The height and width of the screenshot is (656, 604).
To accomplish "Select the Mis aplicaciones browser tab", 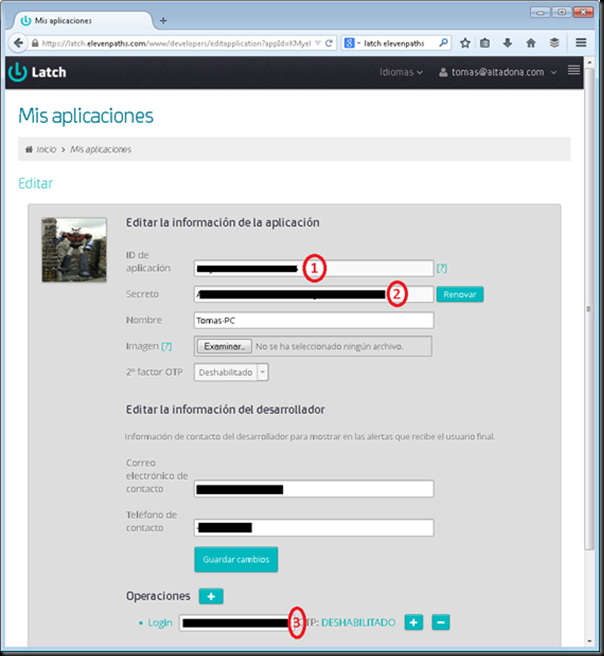I will tap(82, 20).
